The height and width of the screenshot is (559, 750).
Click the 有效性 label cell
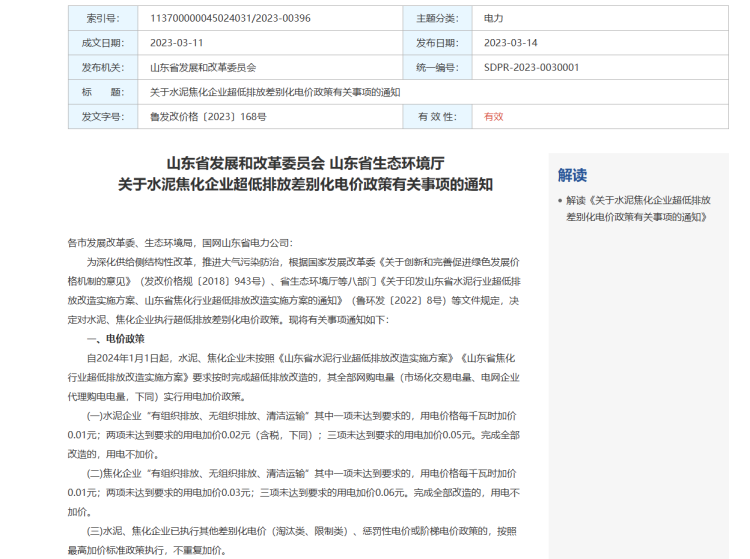(x=437, y=117)
